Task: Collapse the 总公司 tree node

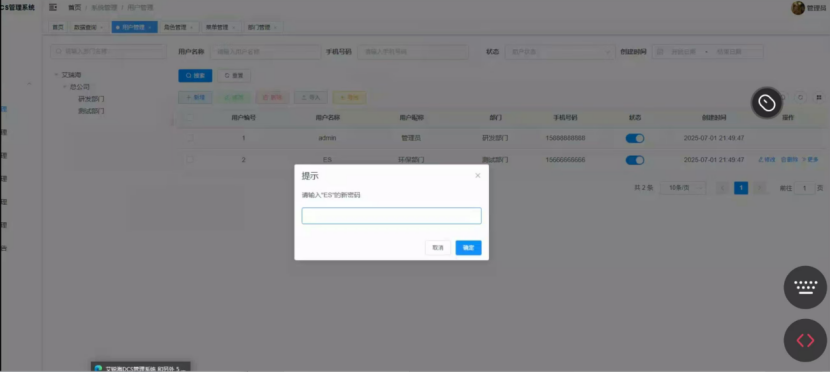Action: coord(65,86)
